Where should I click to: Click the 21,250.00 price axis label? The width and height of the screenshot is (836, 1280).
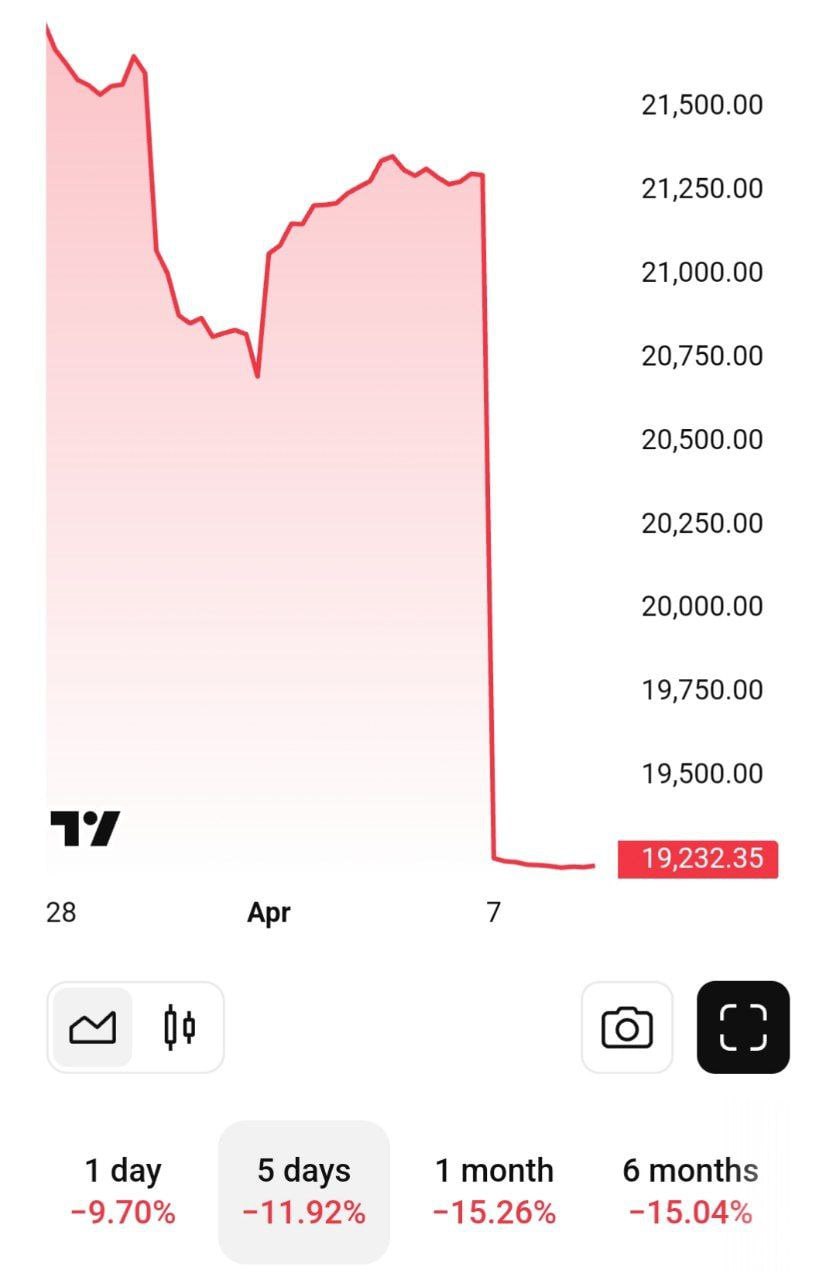702,188
